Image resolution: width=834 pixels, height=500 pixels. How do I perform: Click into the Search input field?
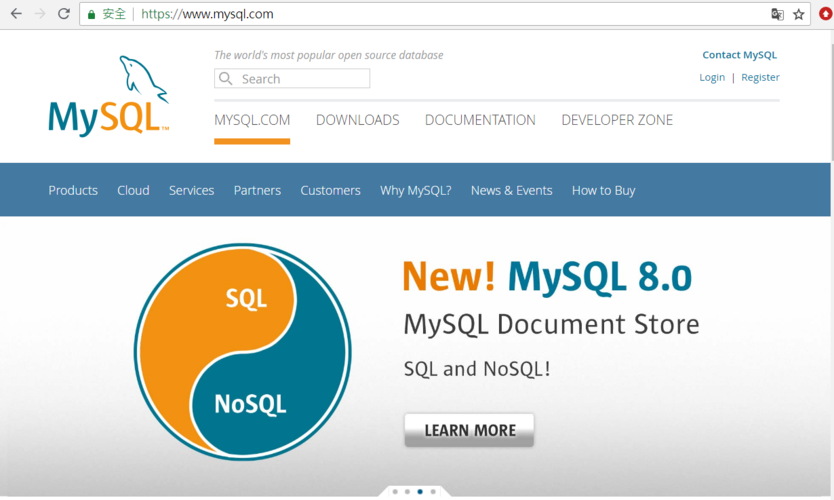click(x=292, y=79)
